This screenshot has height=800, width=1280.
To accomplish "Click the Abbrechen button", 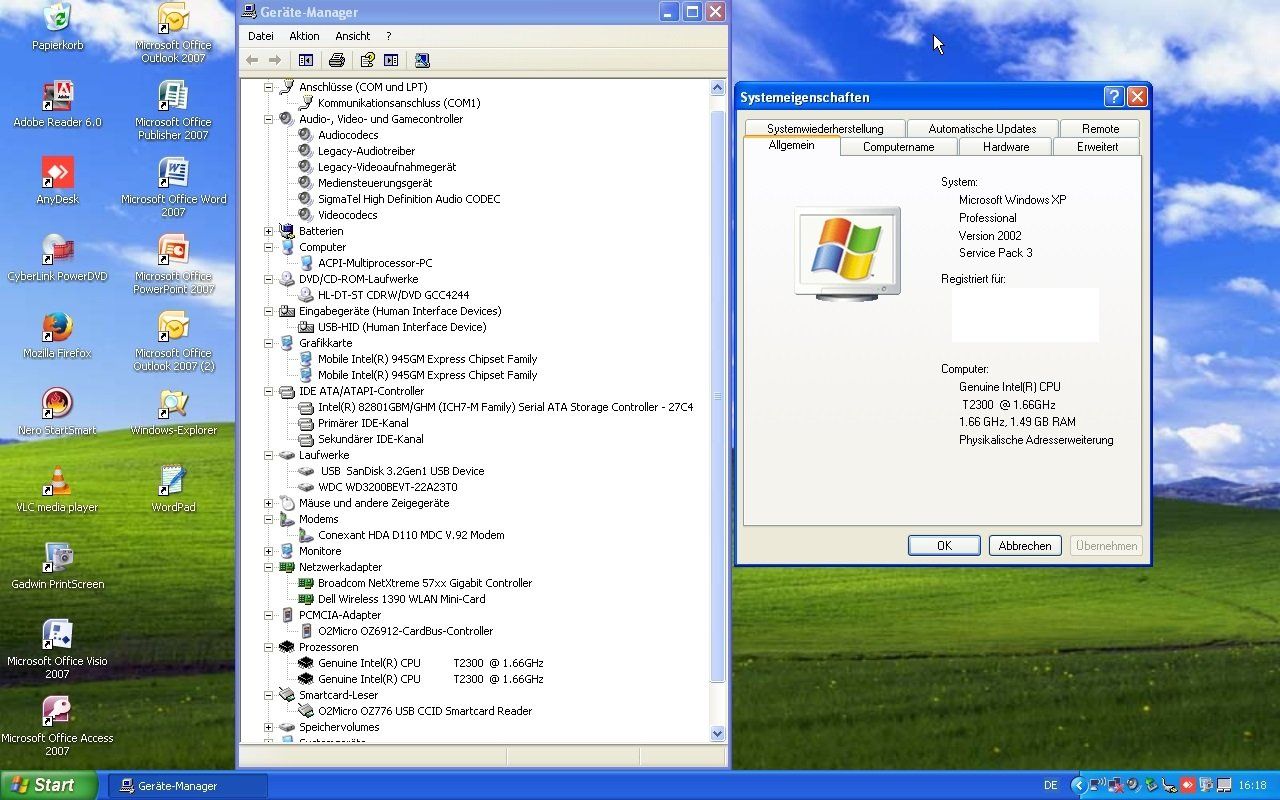I will pos(1025,546).
